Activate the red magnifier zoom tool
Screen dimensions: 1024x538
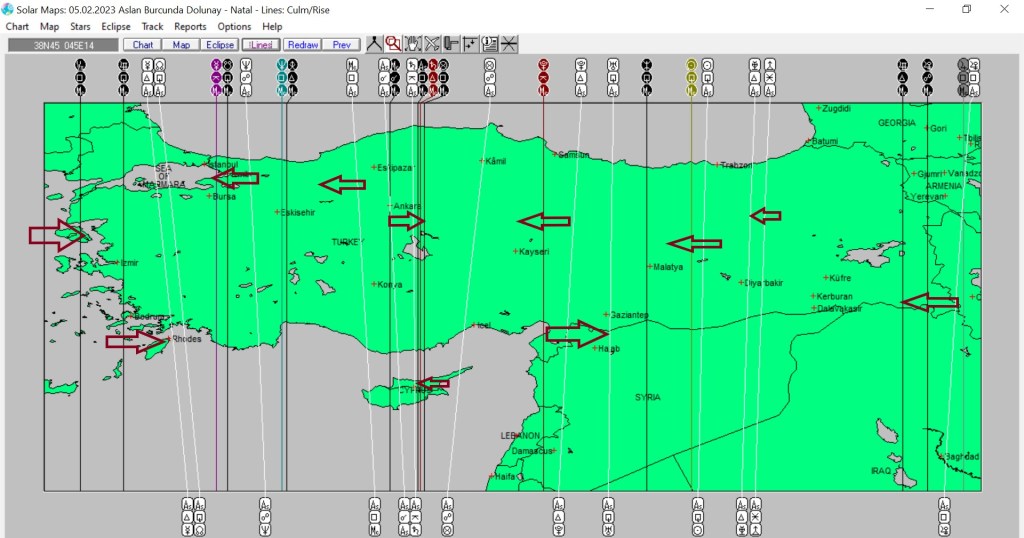[x=393, y=44]
